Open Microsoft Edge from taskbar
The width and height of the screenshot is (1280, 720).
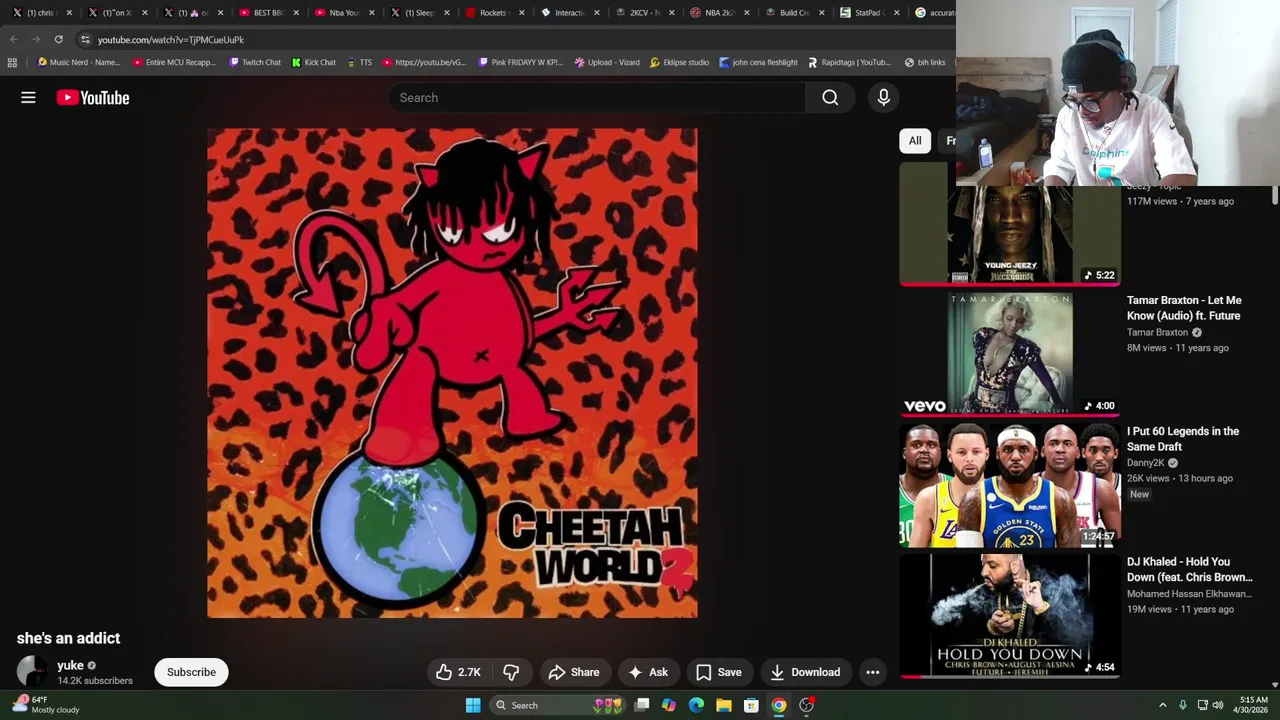point(696,705)
